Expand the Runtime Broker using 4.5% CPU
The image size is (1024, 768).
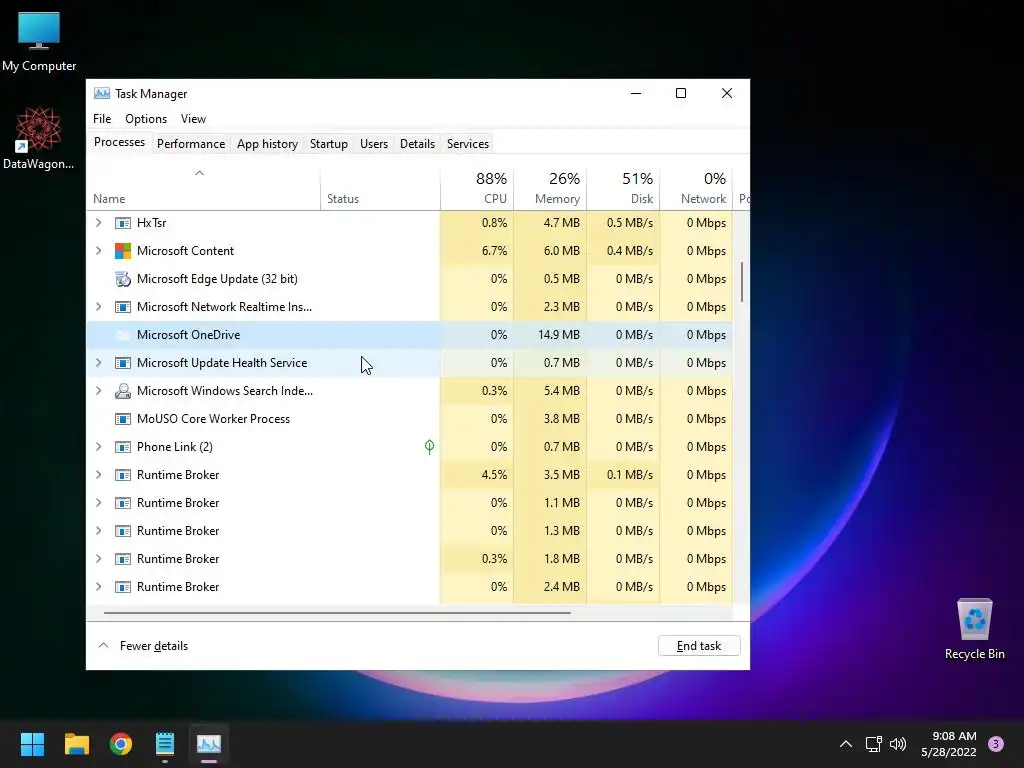coord(99,475)
